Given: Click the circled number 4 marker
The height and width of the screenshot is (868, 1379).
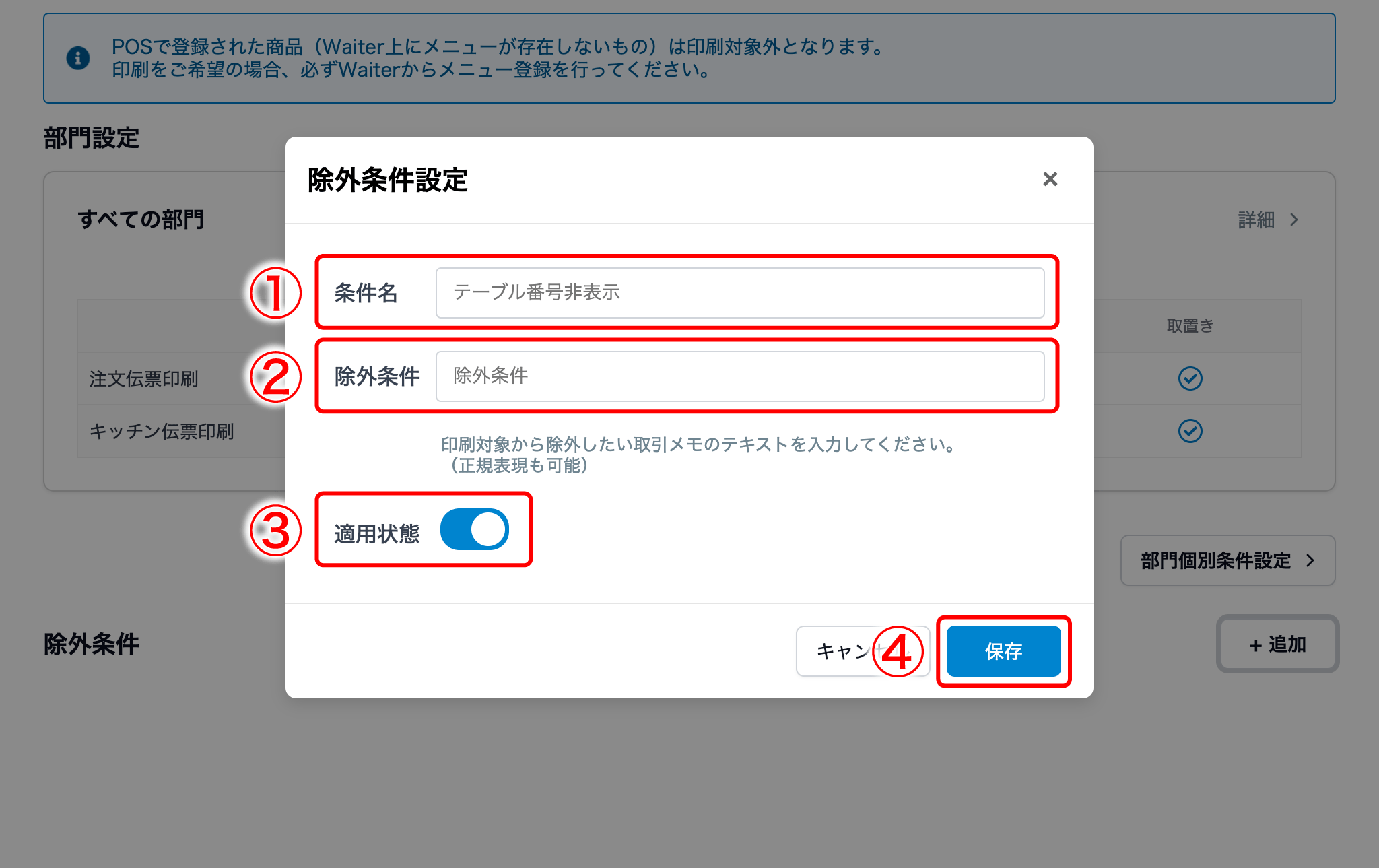Looking at the screenshot, I should pos(898,652).
